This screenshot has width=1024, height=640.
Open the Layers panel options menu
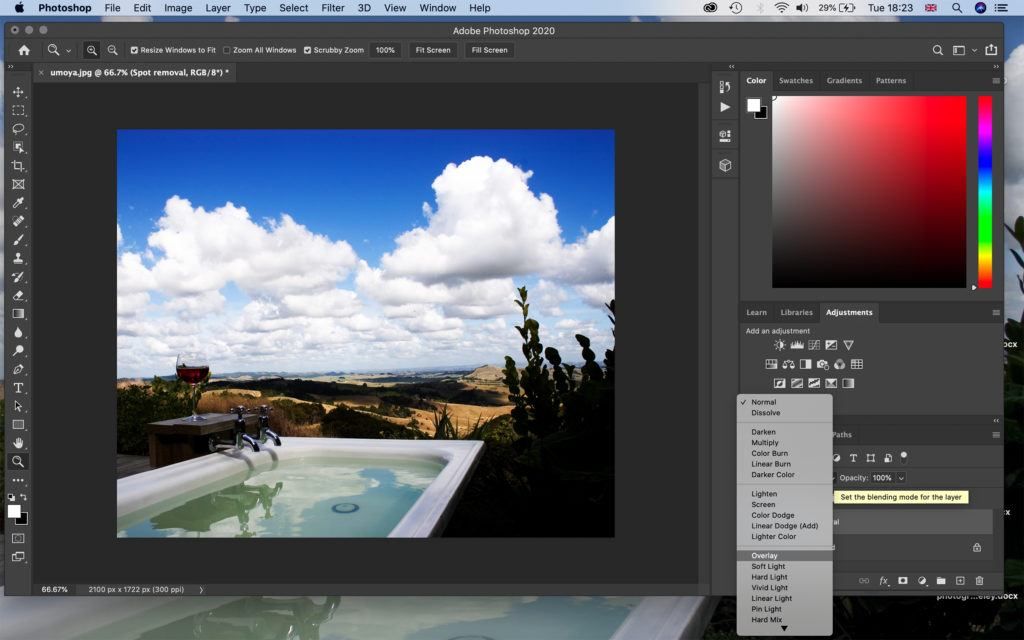[995, 435]
